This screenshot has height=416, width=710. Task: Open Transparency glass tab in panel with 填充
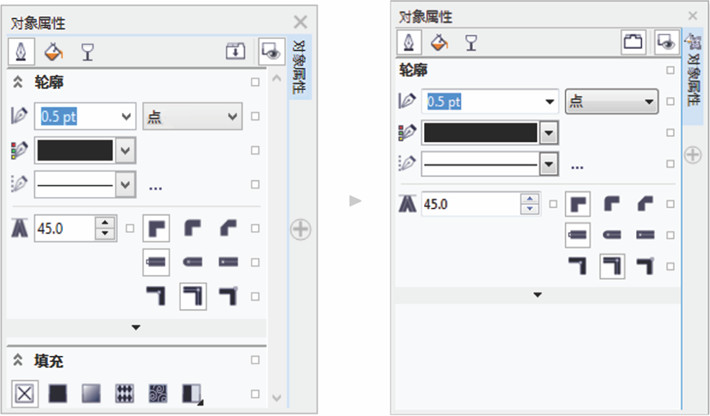pos(87,52)
